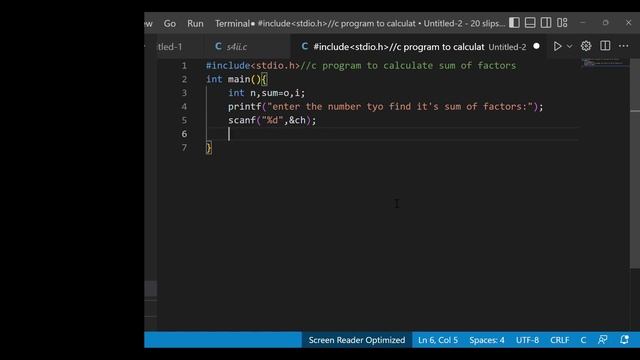Click the printf statement text
The image size is (640, 360).
click(386, 107)
